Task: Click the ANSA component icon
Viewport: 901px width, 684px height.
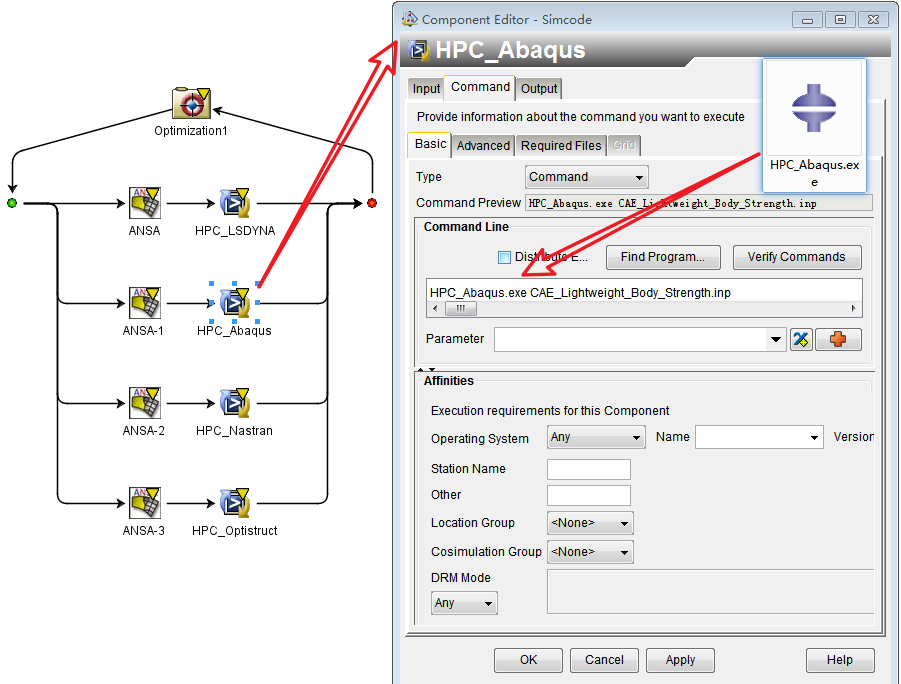Action: [x=145, y=203]
